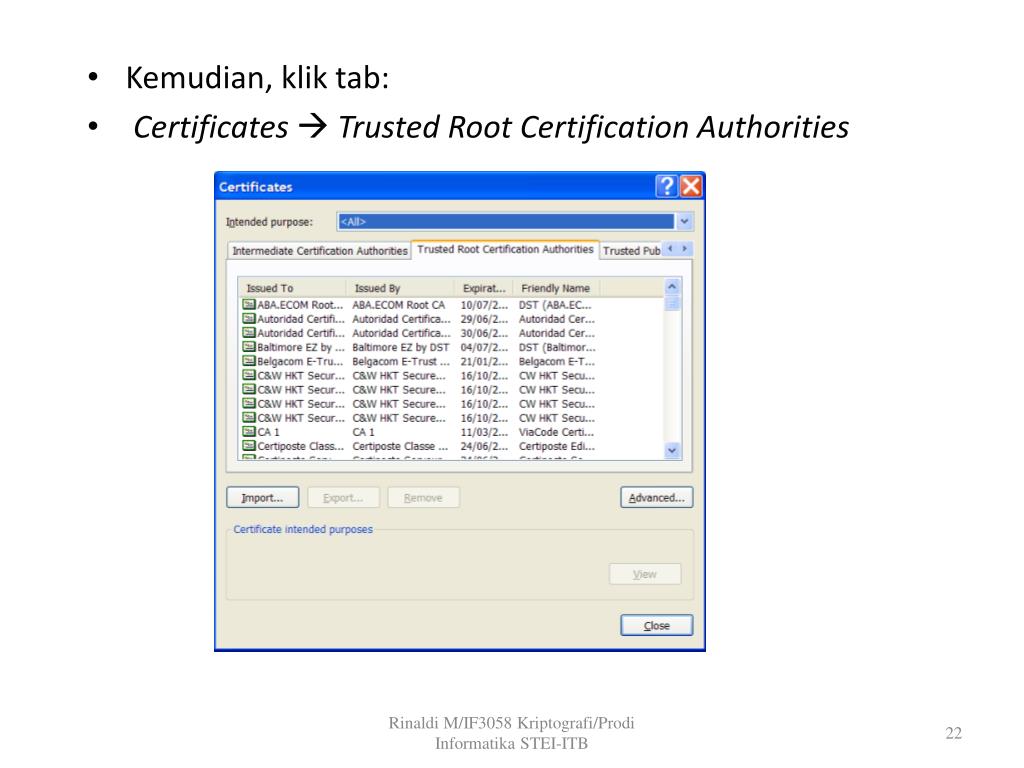Click the View button
The width and height of the screenshot is (1024, 768).
[x=645, y=574]
